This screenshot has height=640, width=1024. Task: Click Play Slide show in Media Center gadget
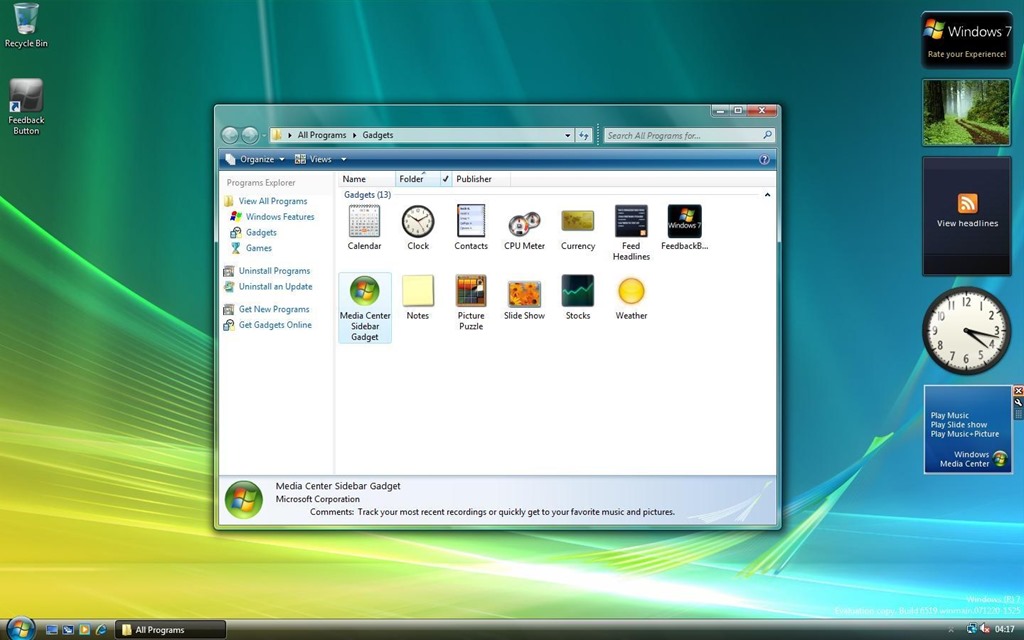pyautogui.click(x=959, y=424)
